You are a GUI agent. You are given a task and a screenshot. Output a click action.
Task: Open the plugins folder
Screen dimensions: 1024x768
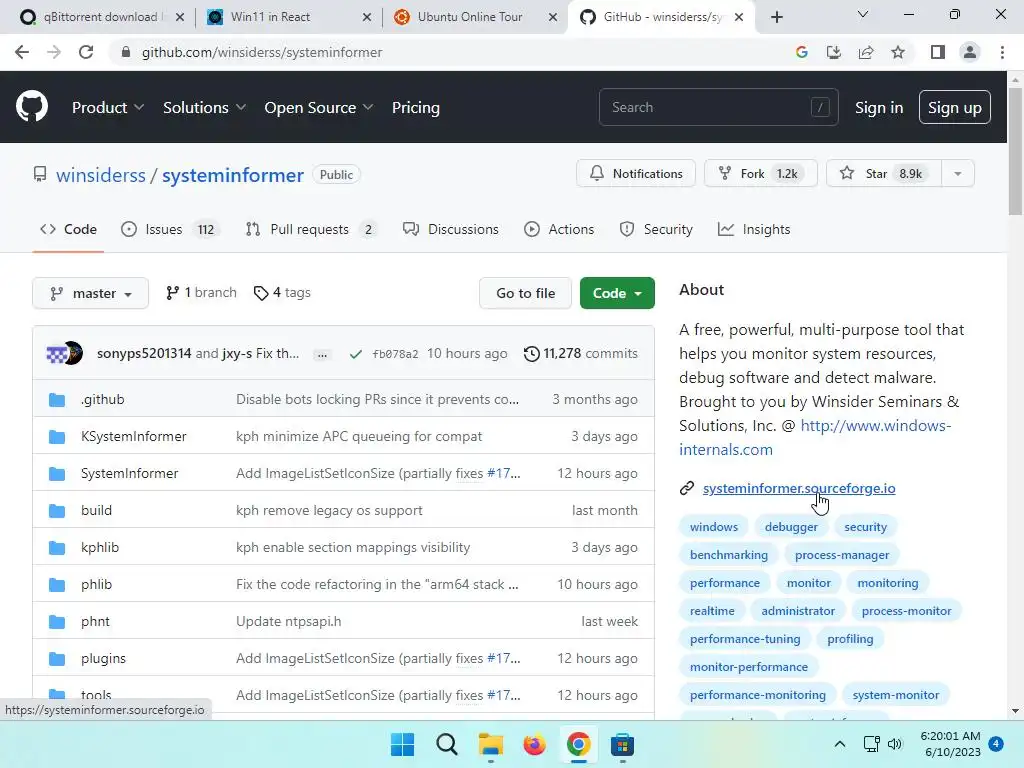point(103,658)
